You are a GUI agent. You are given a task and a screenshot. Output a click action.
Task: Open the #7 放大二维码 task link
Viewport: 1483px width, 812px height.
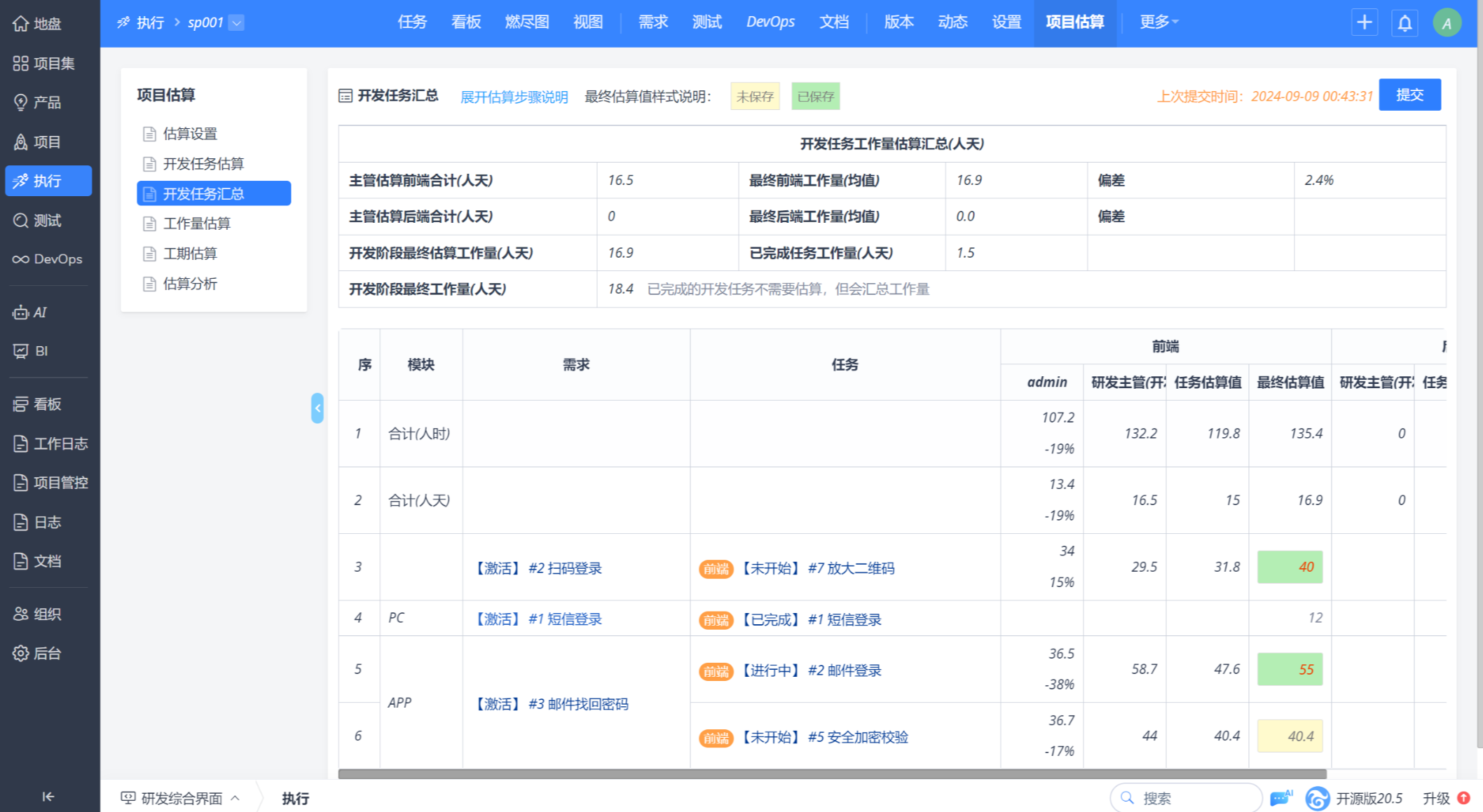[851, 568]
